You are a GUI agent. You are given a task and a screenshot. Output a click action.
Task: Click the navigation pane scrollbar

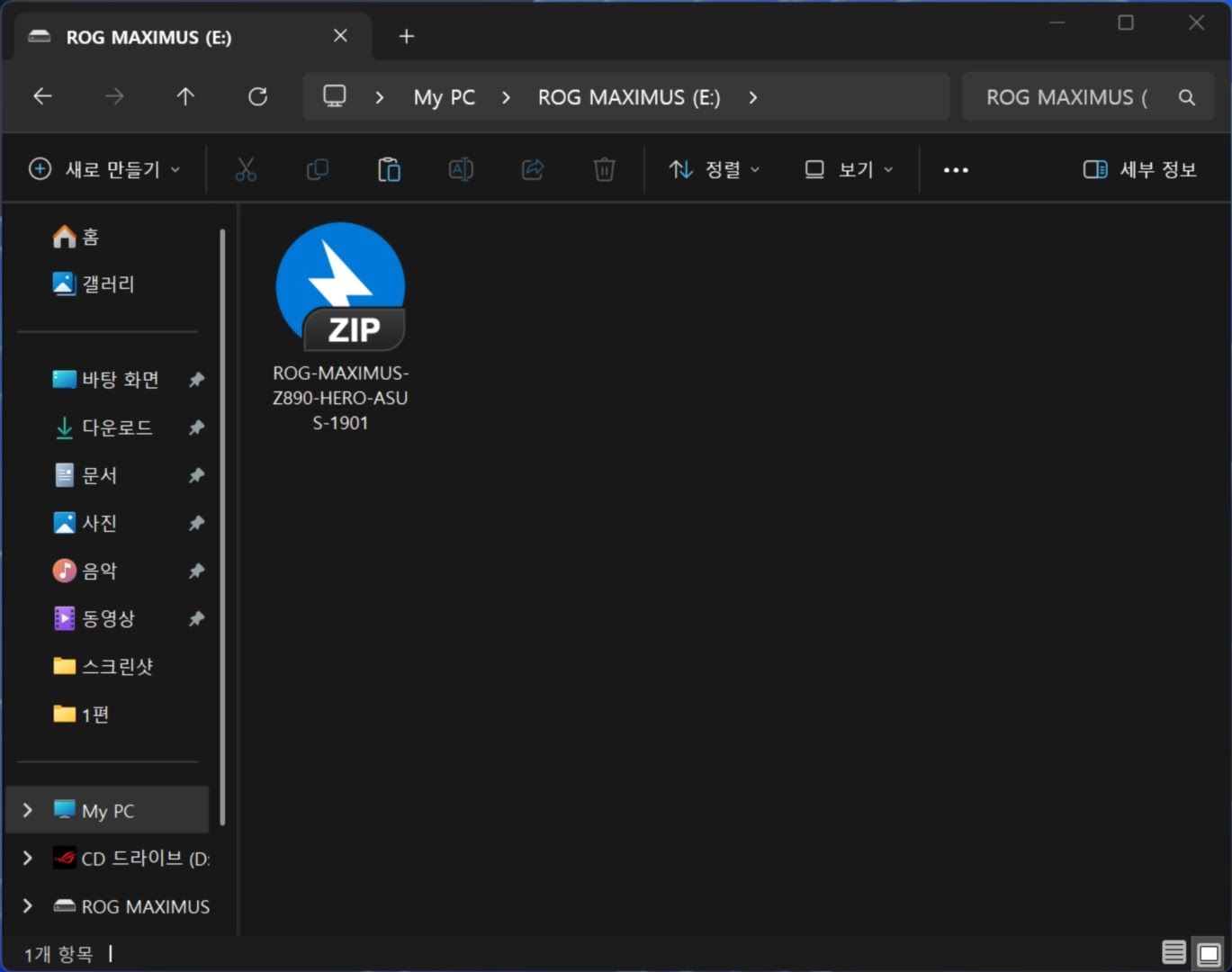click(221, 526)
